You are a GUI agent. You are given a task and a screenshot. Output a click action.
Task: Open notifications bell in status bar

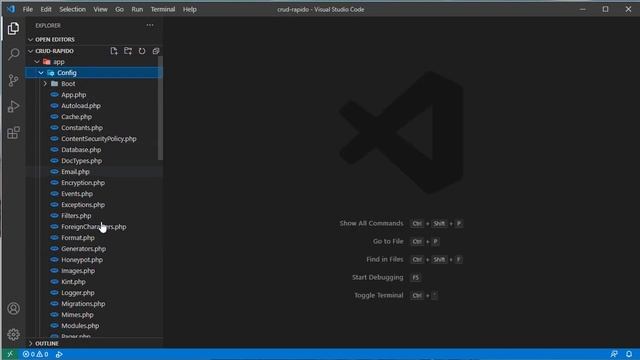pyautogui.click(x=629, y=354)
